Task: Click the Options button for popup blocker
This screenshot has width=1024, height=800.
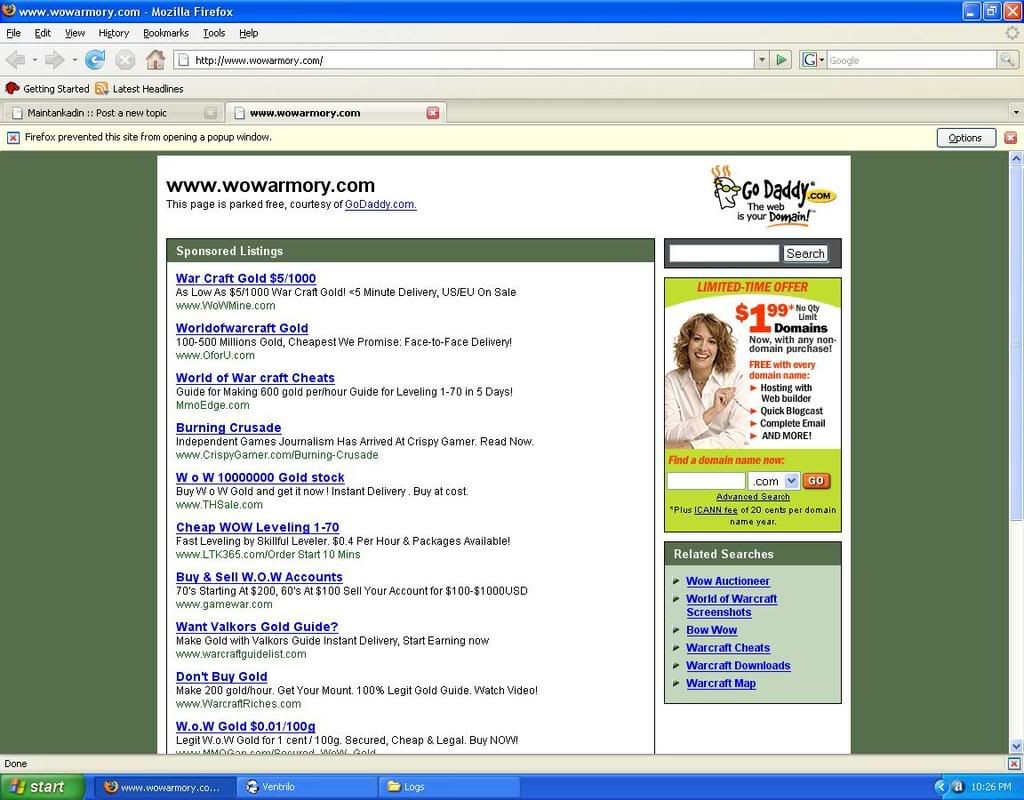Action: (x=966, y=137)
